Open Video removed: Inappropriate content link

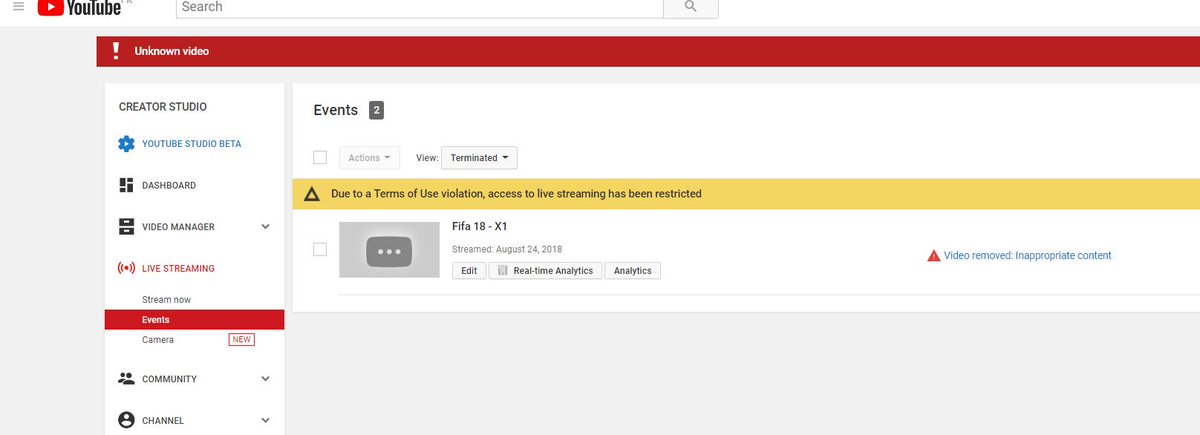[x=1027, y=256]
